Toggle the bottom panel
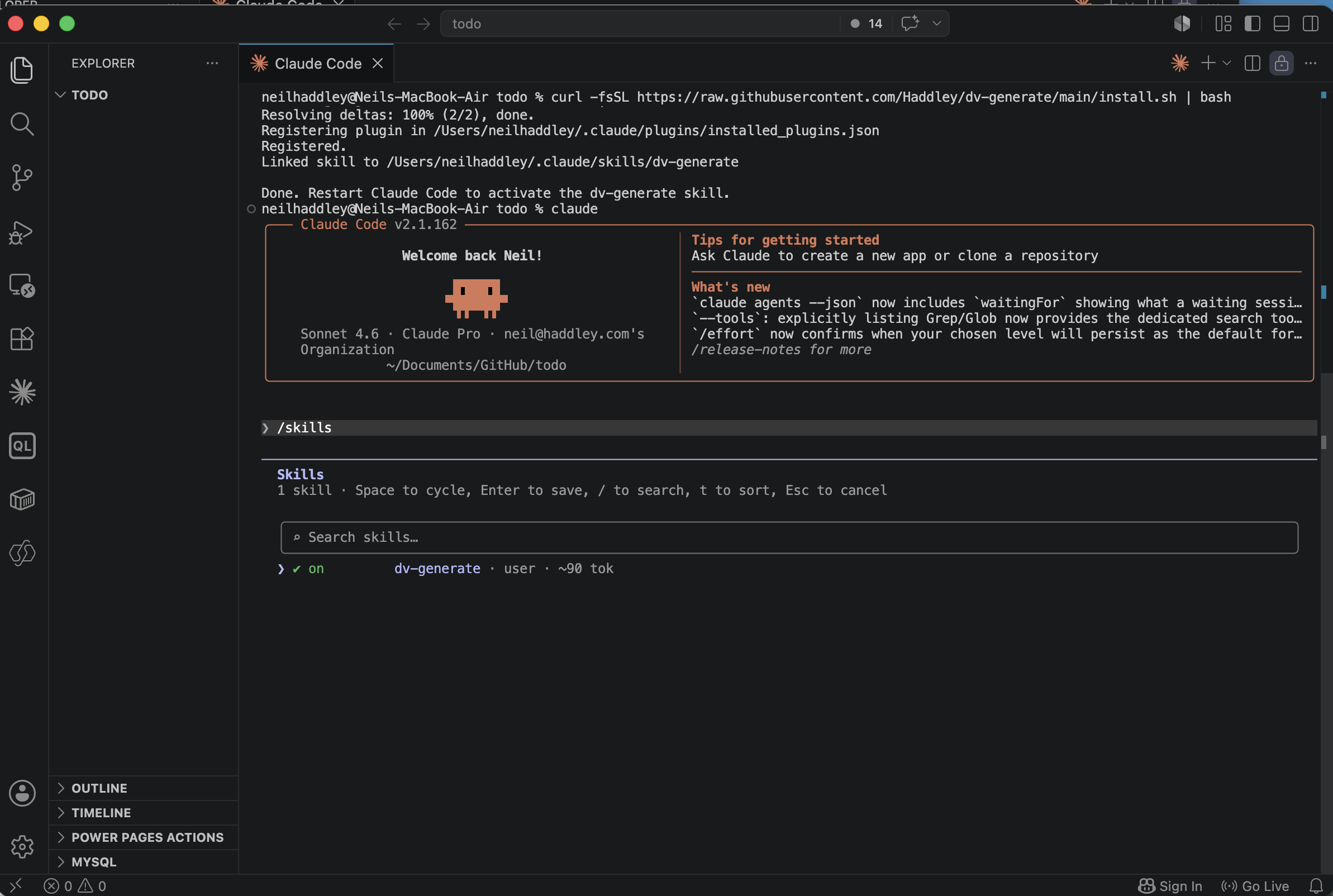Screen dimensions: 1333x896 [x=1281, y=23]
